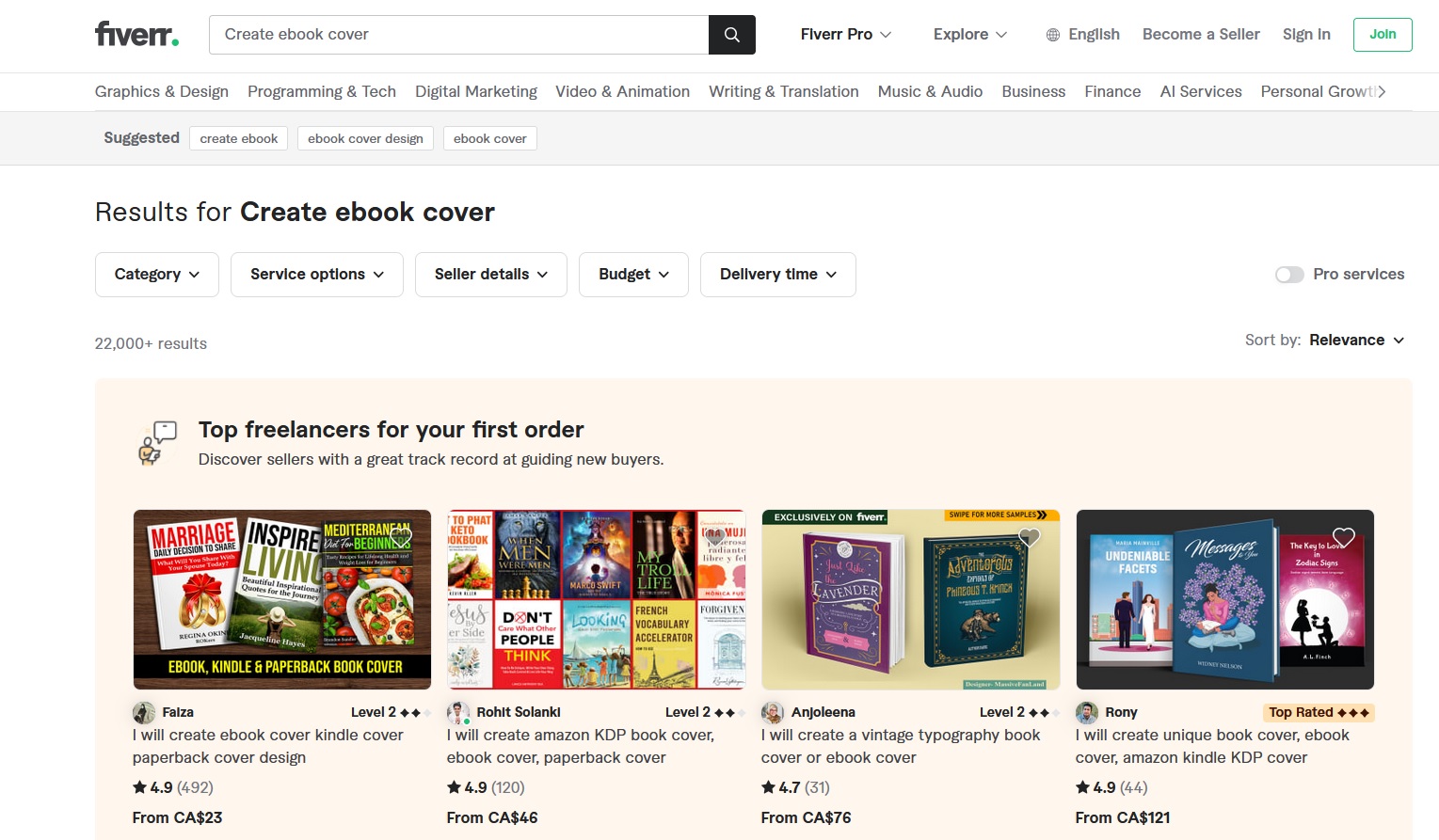This screenshot has width=1439, height=840.
Task: Click seller name Anjoleena
Action: pyautogui.click(x=823, y=713)
